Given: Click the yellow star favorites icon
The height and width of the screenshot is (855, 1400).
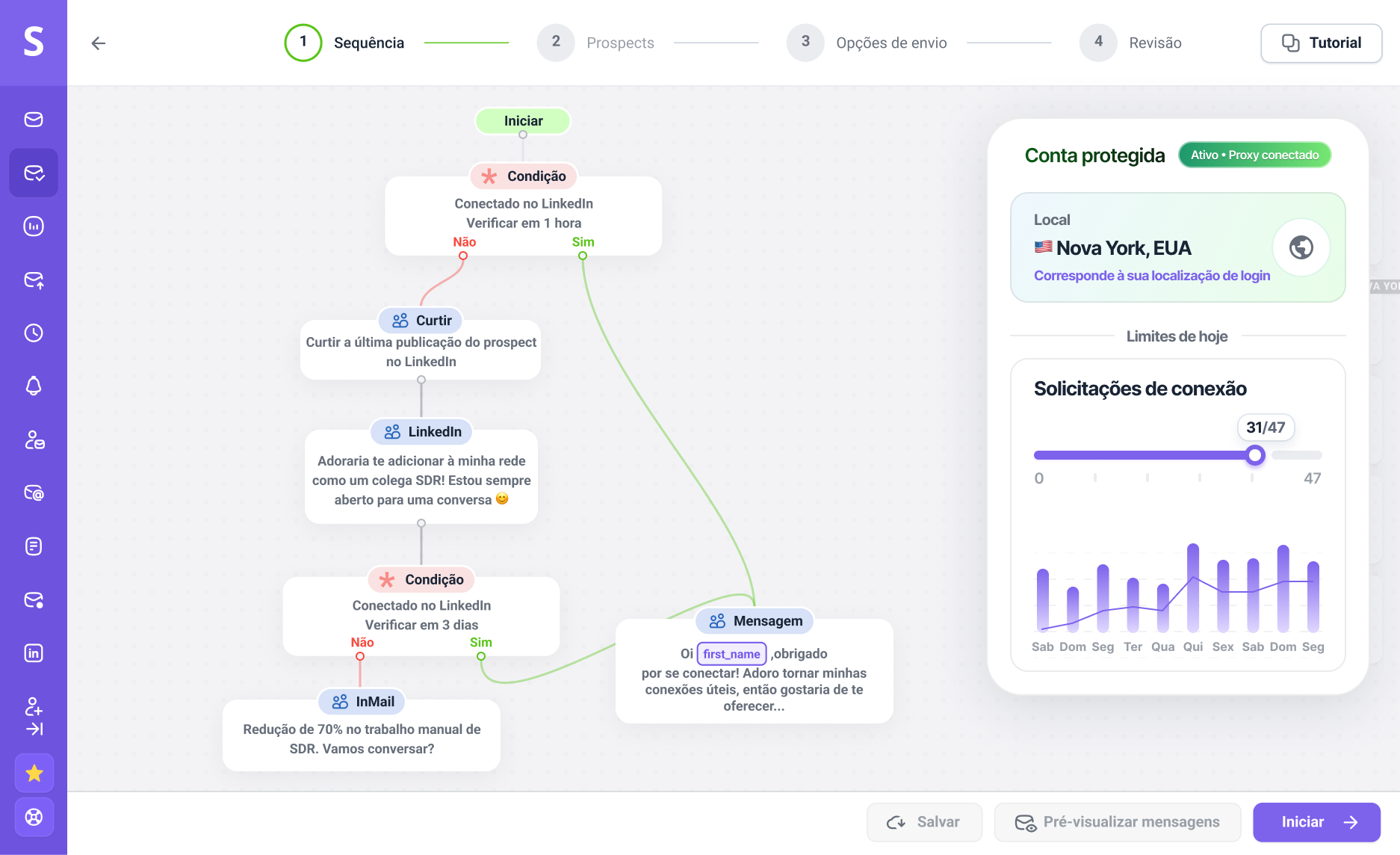Looking at the screenshot, I should (x=34, y=773).
